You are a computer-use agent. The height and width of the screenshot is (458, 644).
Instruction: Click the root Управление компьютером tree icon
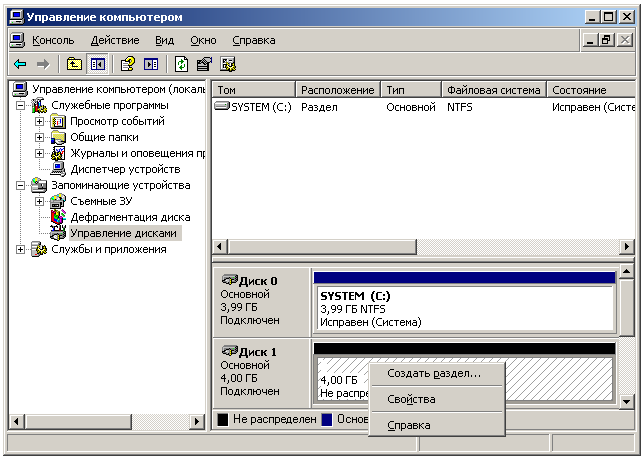[20, 89]
